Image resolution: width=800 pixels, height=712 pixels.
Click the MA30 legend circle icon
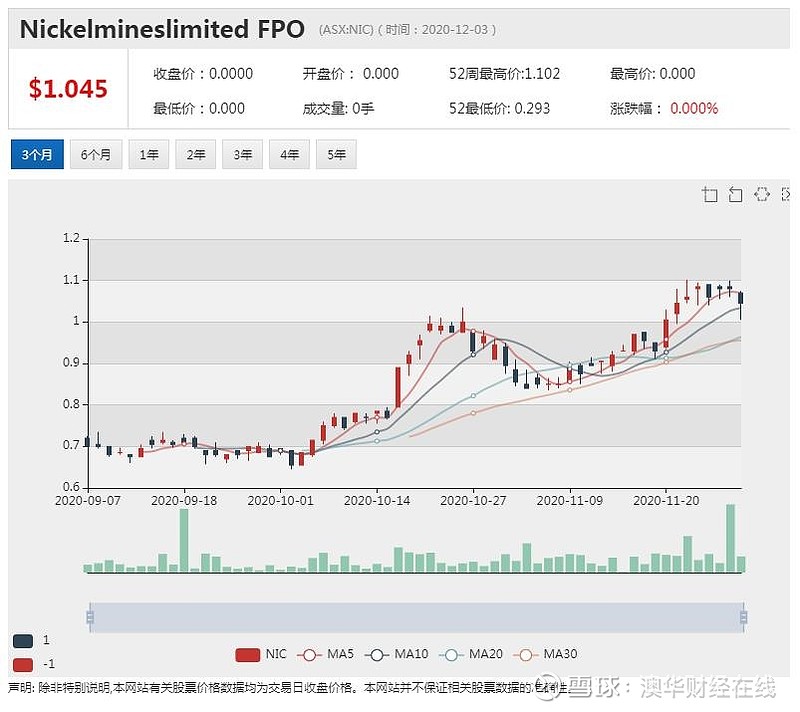(x=524, y=653)
